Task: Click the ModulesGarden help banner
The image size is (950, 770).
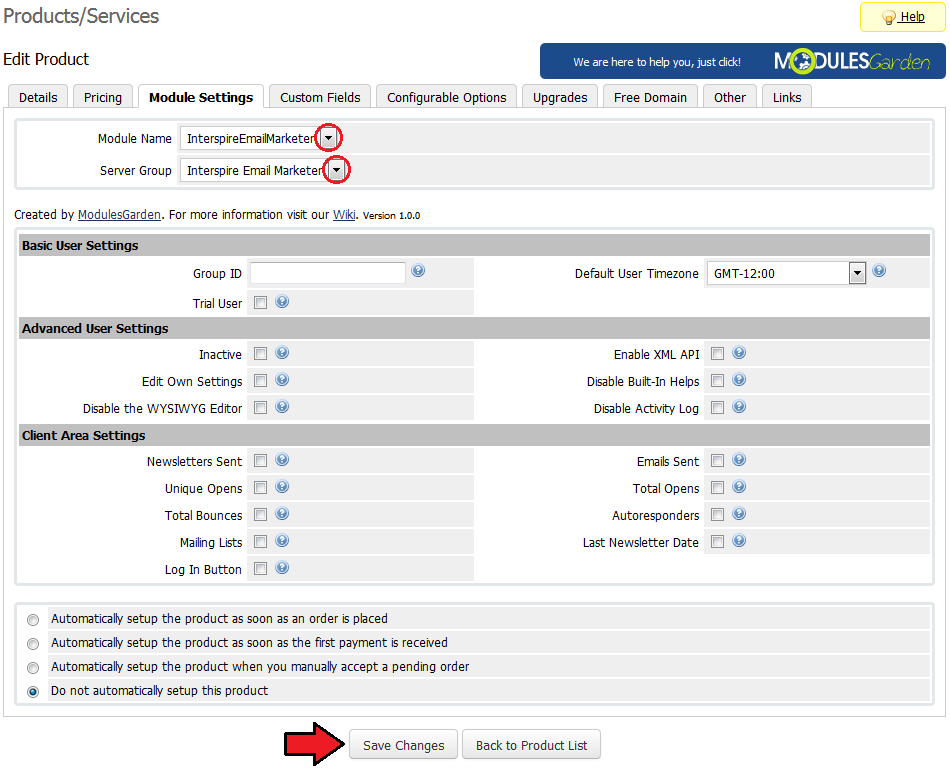Action: (x=742, y=61)
